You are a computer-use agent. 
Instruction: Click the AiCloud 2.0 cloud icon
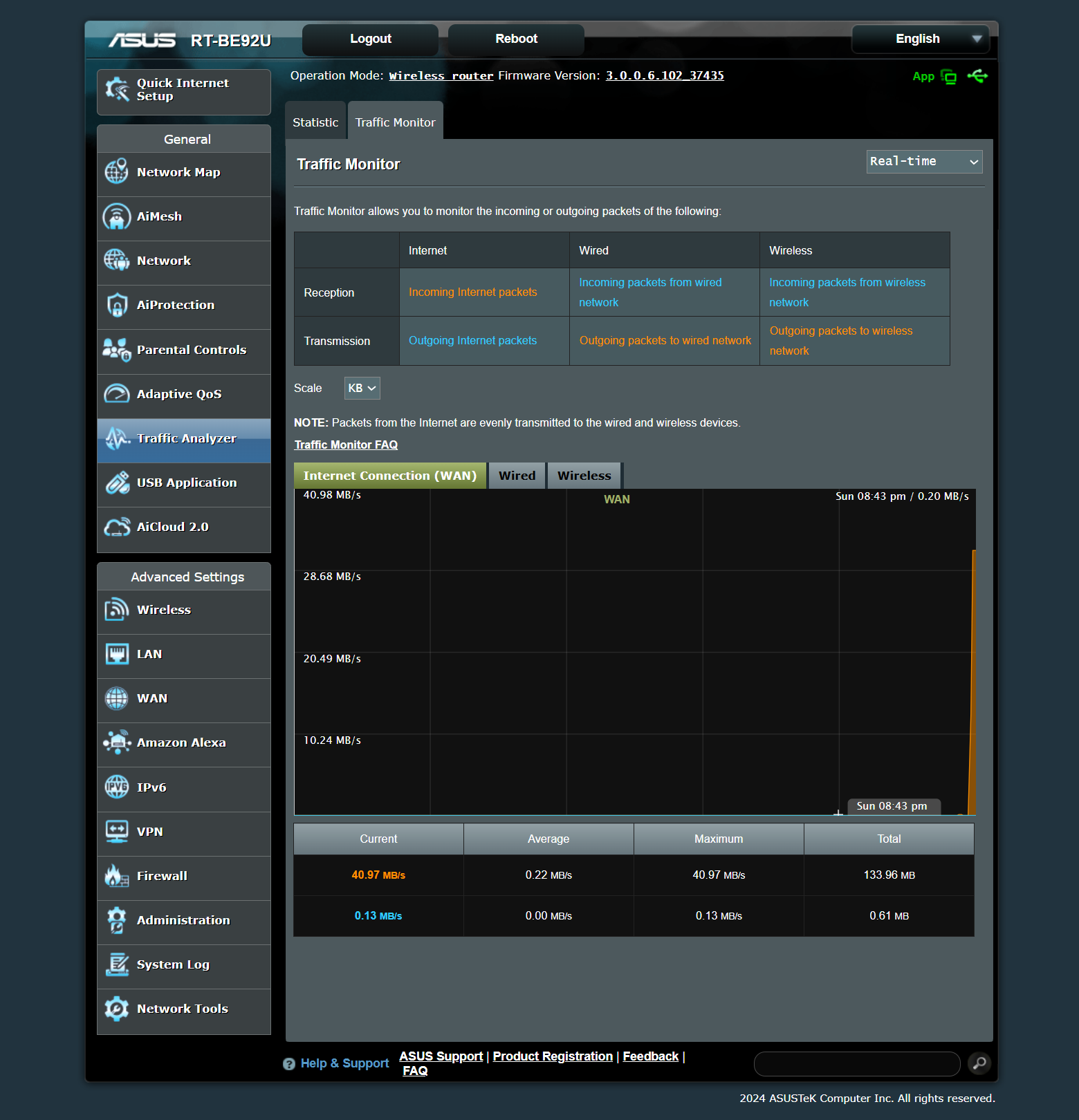(x=116, y=527)
